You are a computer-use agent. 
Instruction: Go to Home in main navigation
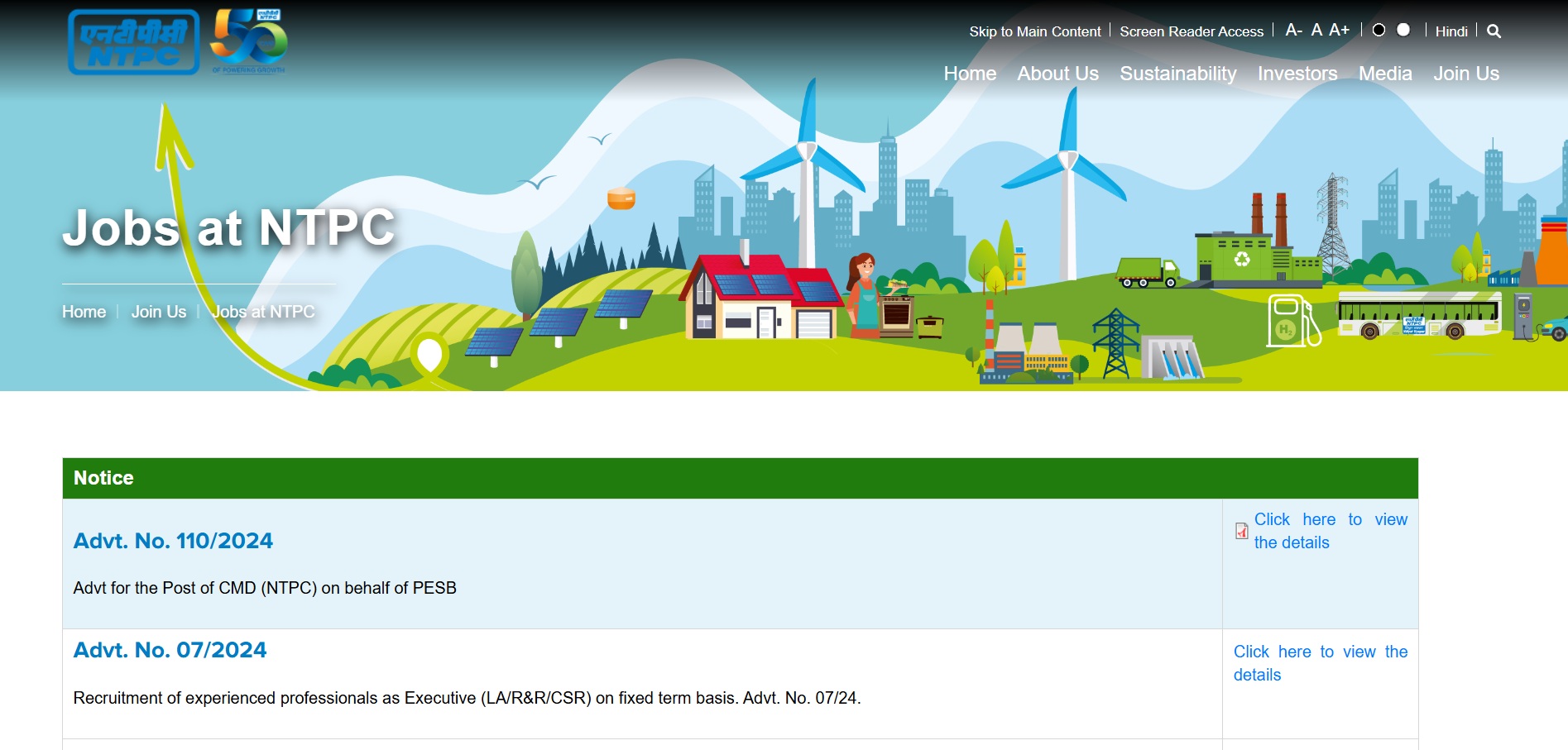[970, 74]
